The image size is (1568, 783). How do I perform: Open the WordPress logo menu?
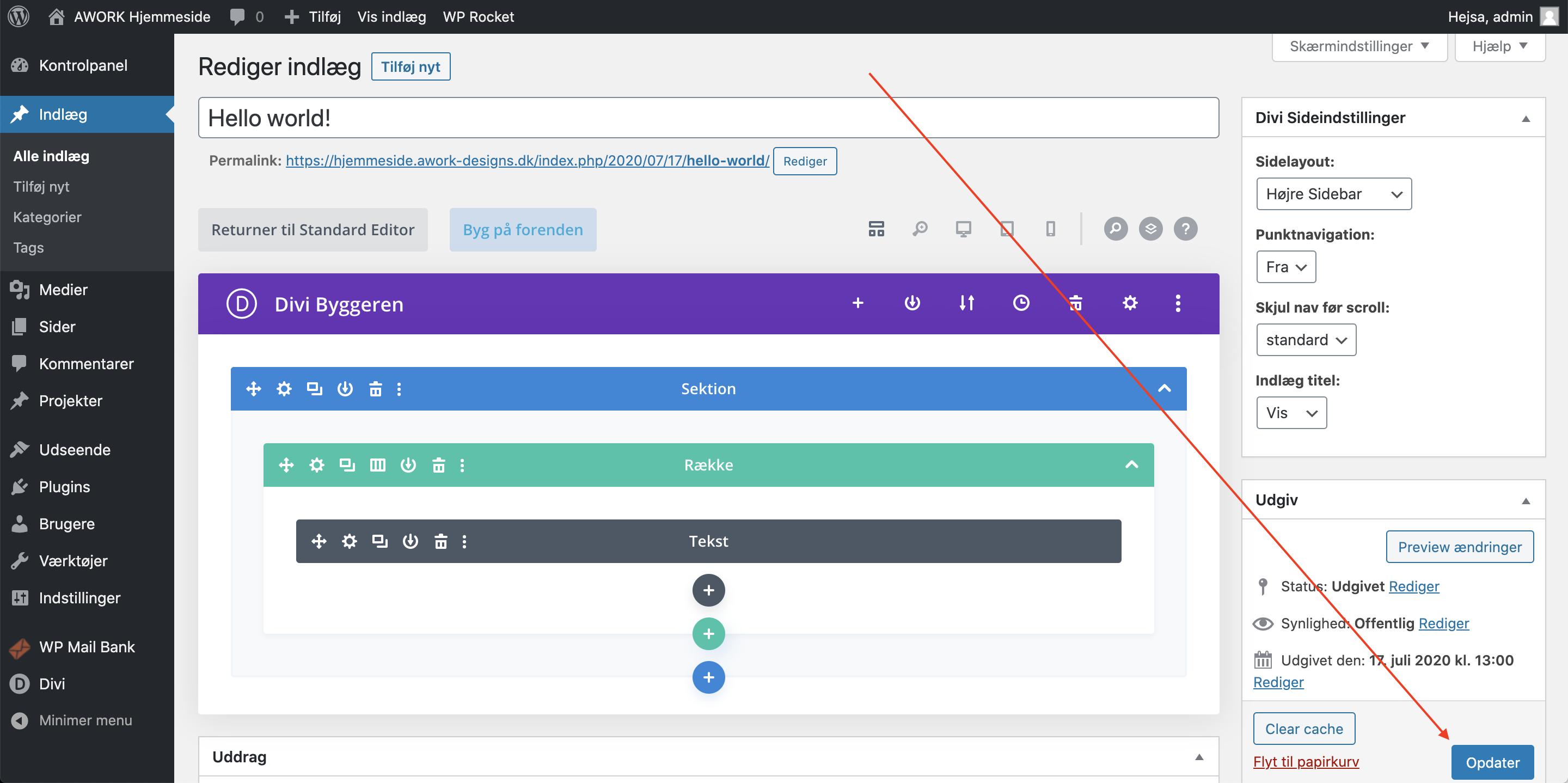[19, 16]
